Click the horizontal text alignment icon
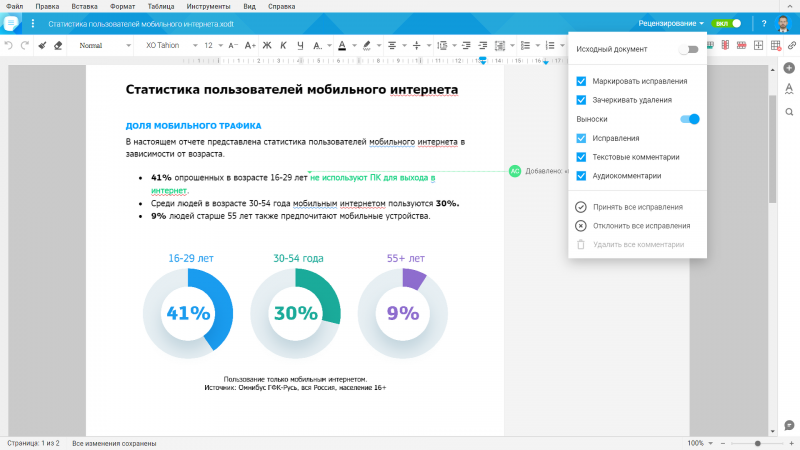The width and height of the screenshot is (800, 450). point(392,45)
